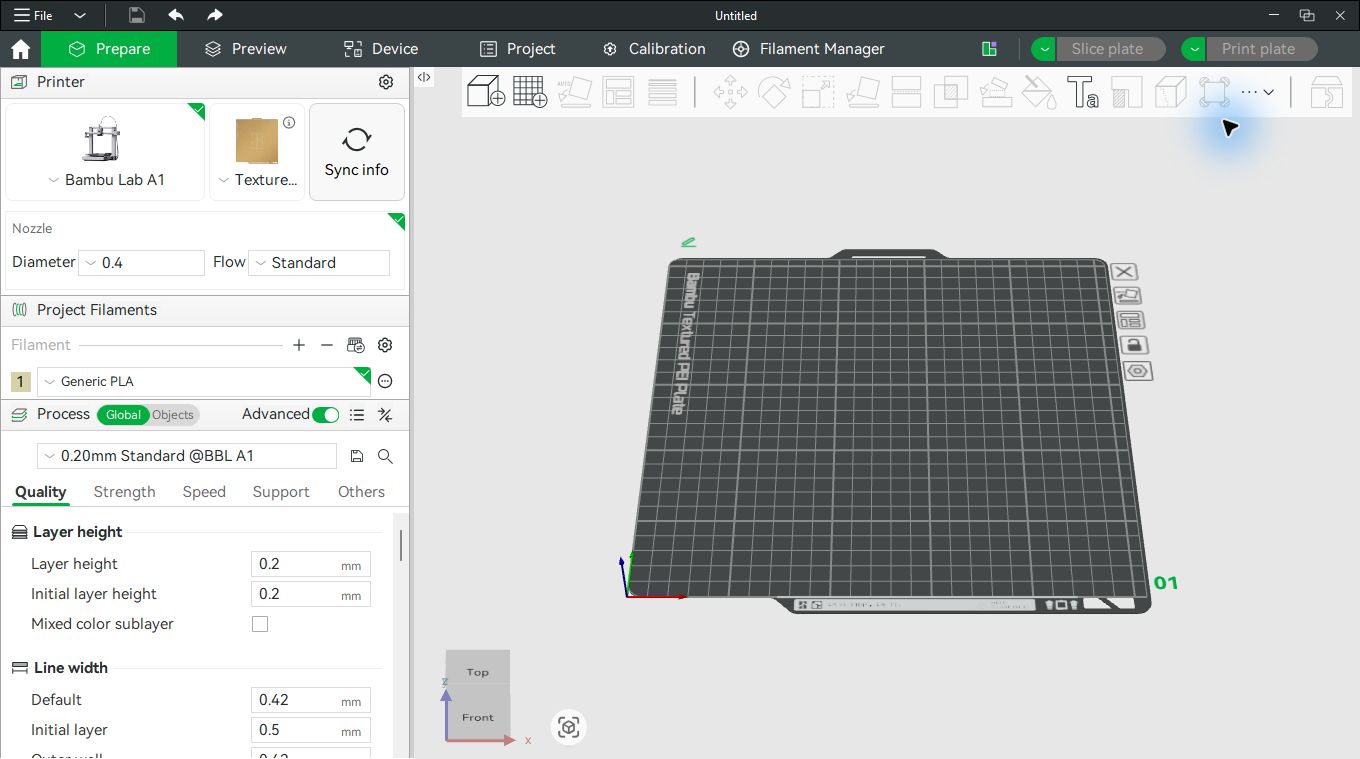Switch to the Project tab
The image size is (1360, 759).
click(x=517, y=49)
